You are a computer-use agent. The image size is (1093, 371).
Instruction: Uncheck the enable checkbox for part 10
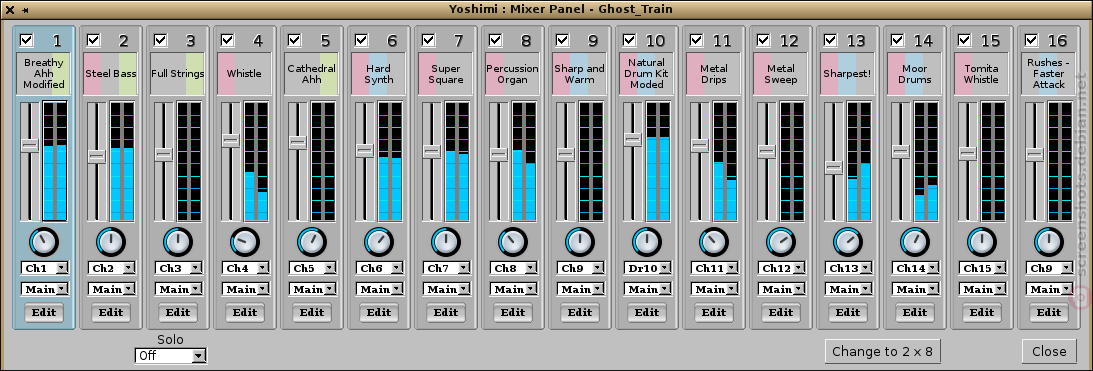pyautogui.click(x=628, y=40)
